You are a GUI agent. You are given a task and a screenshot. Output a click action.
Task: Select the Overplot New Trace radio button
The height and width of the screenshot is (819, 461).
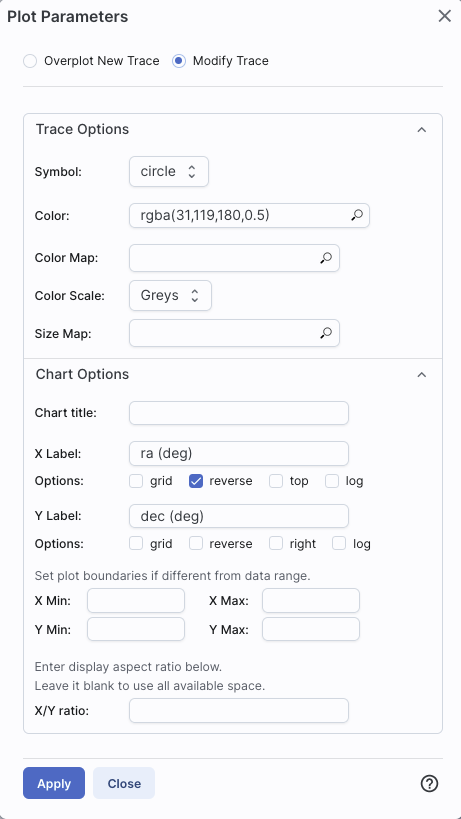pyautogui.click(x=30, y=61)
